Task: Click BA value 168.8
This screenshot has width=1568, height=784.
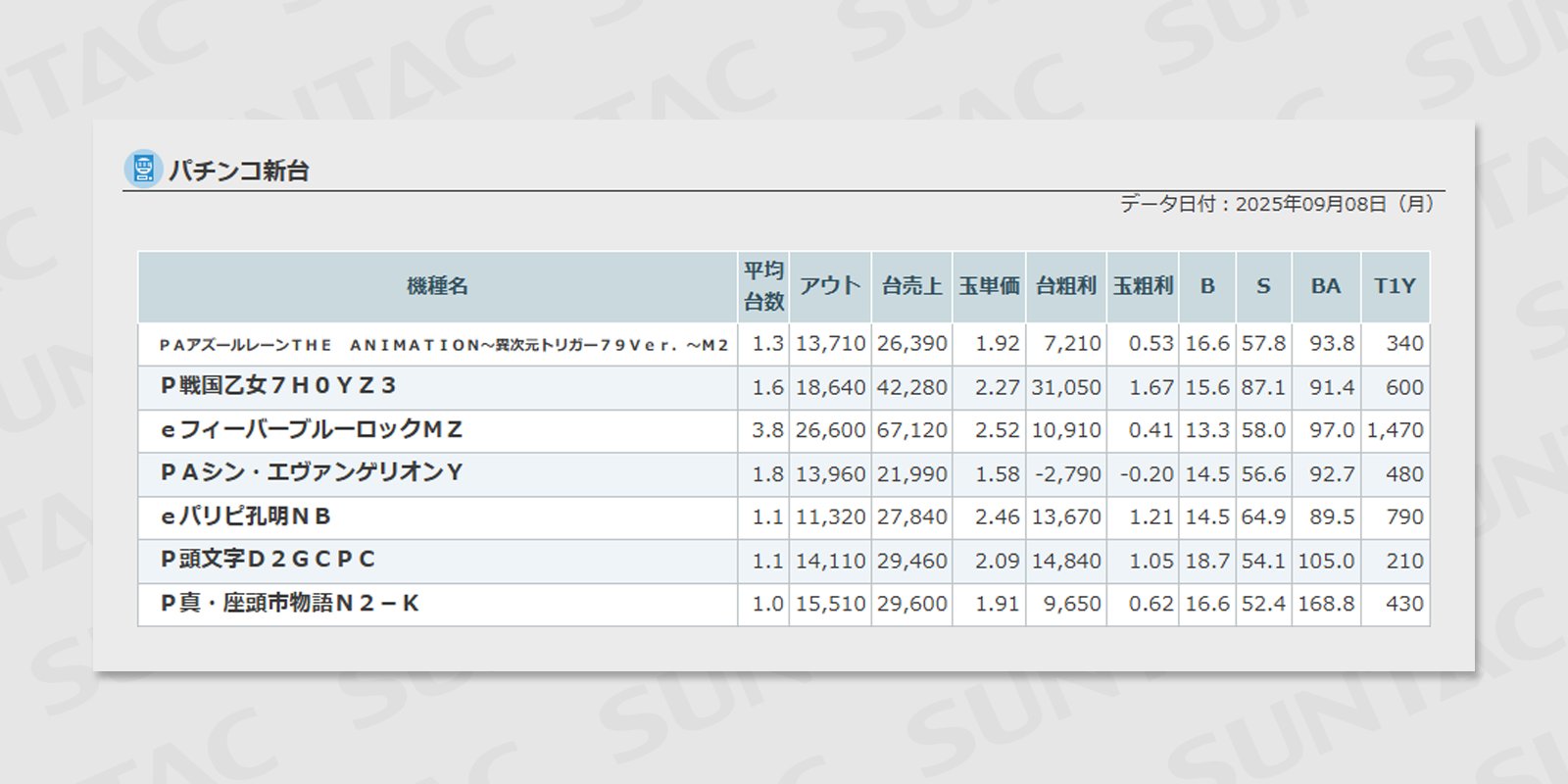Action: [x=1326, y=604]
